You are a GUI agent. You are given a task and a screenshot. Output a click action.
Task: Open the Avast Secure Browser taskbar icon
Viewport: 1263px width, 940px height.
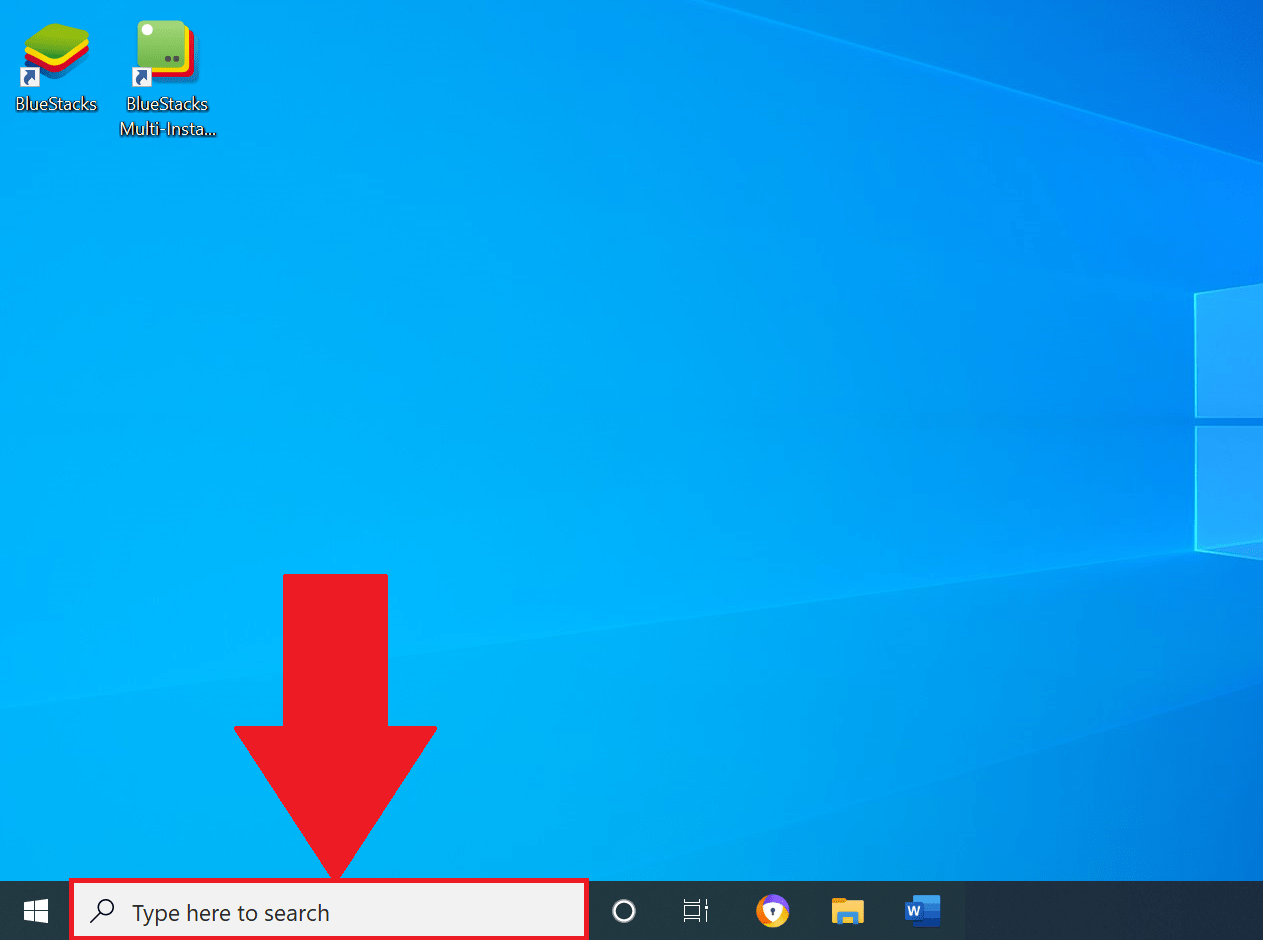(772, 911)
